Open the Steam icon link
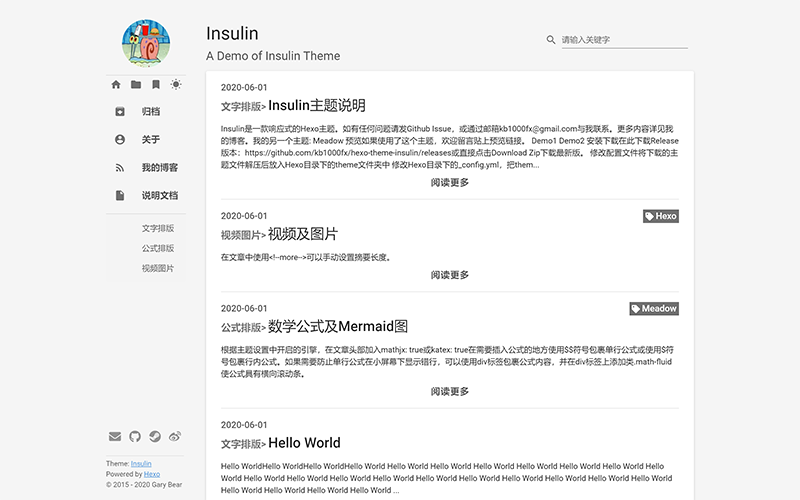 point(155,436)
